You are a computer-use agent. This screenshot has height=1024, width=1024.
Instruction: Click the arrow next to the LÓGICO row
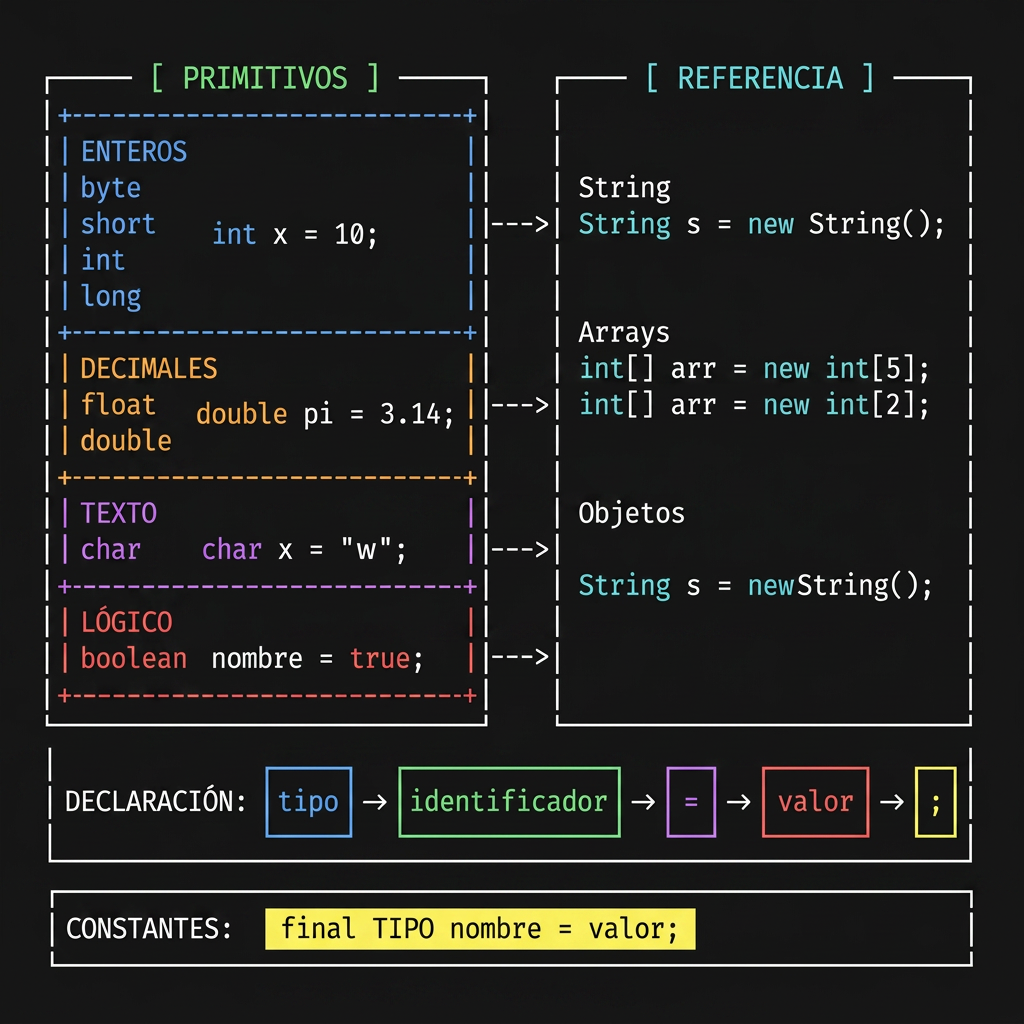(x=521, y=657)
